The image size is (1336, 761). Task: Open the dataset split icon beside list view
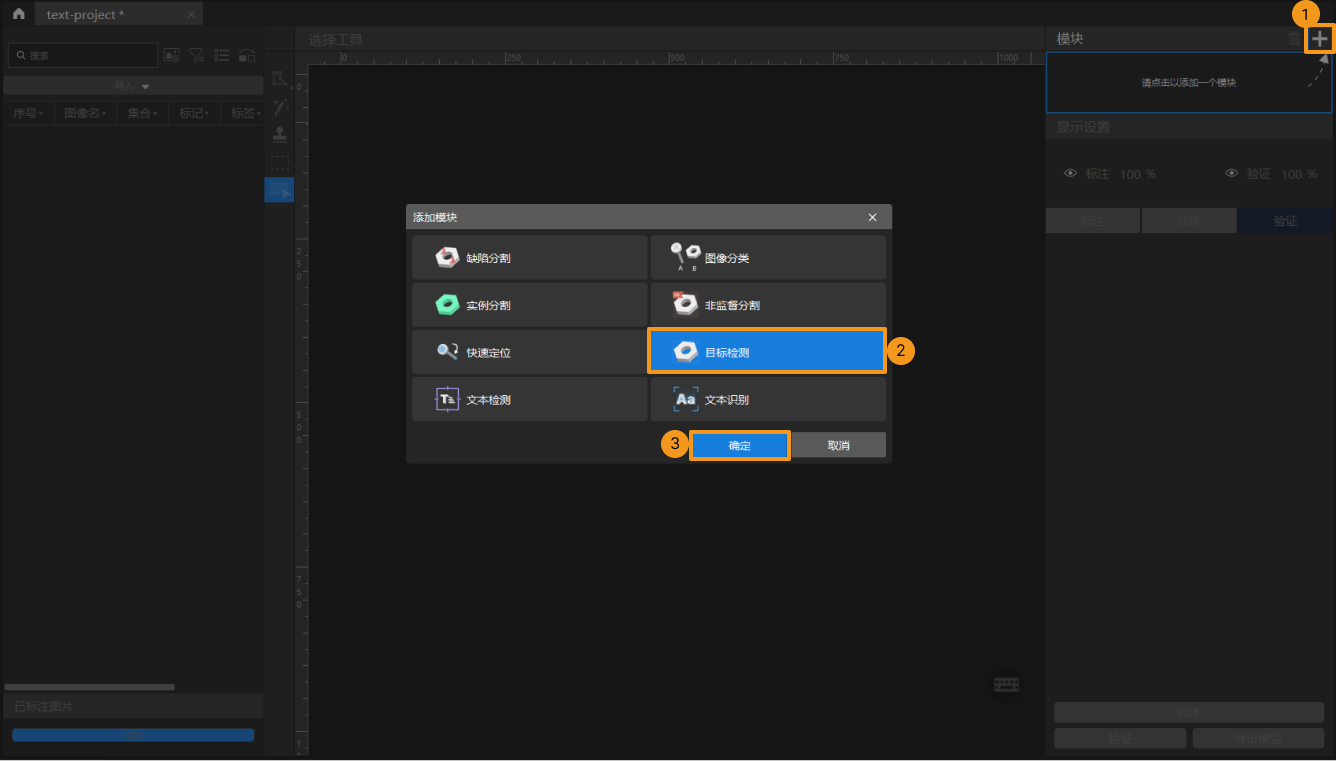click(x=247, y=55)
